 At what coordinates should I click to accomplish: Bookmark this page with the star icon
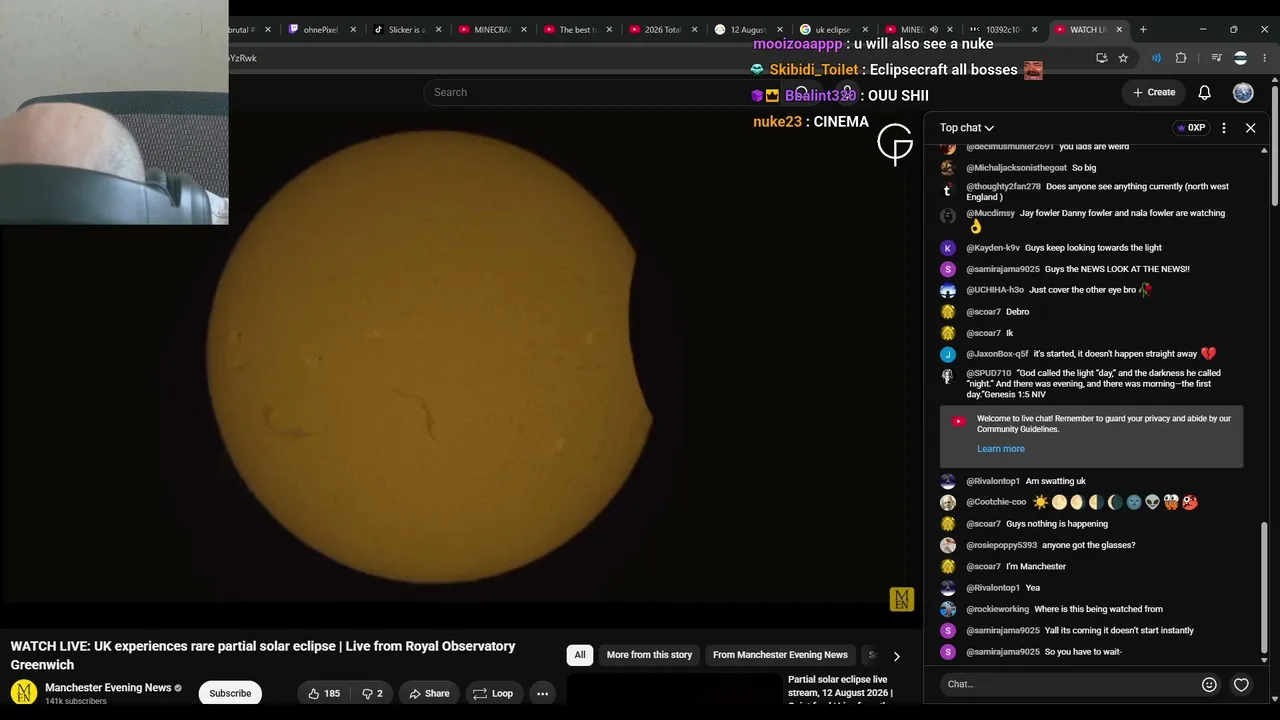(1123, 58)
